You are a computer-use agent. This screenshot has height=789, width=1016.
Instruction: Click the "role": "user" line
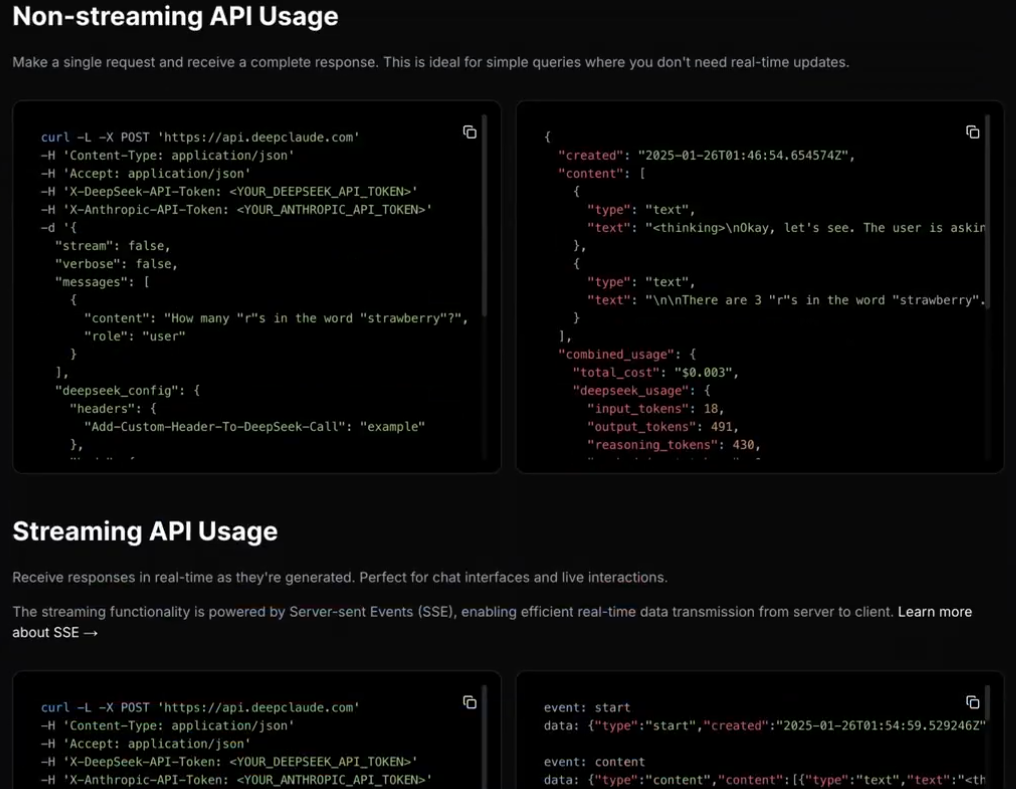click(135, 336)
